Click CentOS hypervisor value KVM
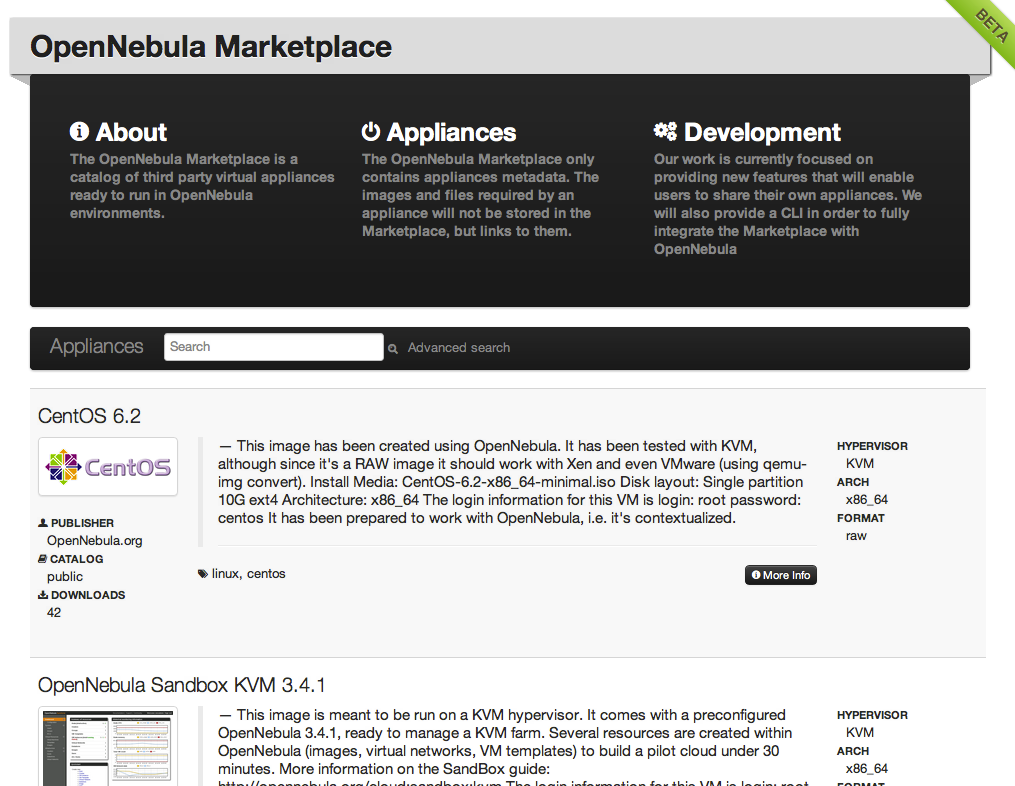1015x786 pixels. (860, 464)
